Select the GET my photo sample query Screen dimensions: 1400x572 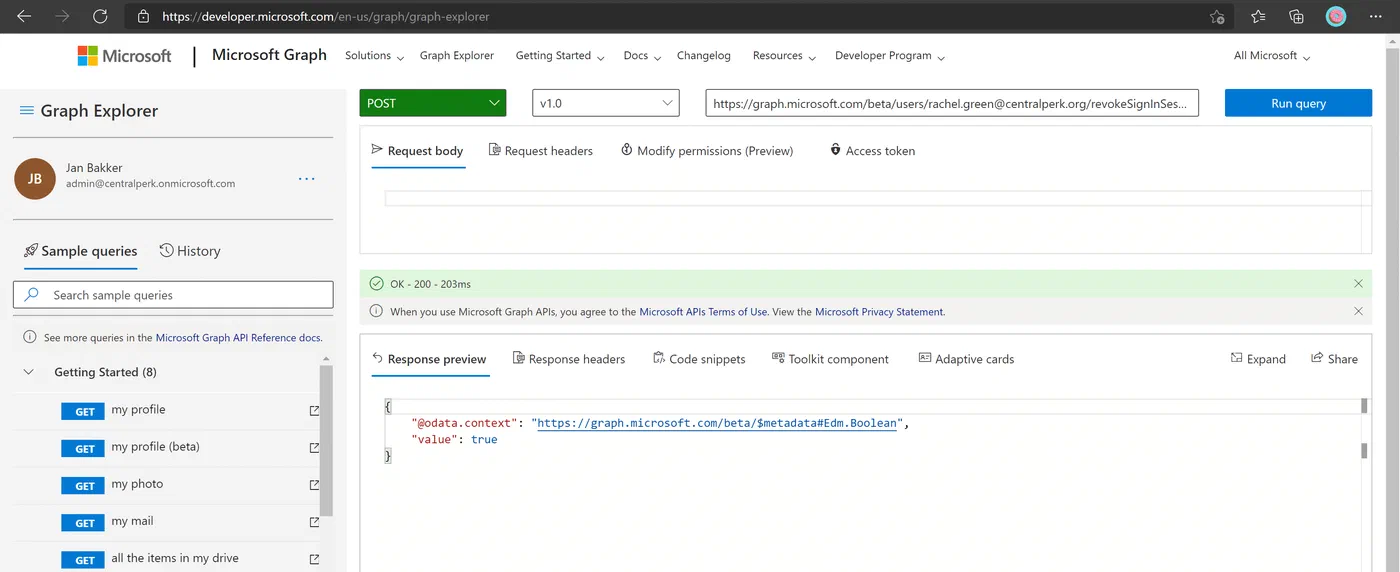tap(167, 485)
